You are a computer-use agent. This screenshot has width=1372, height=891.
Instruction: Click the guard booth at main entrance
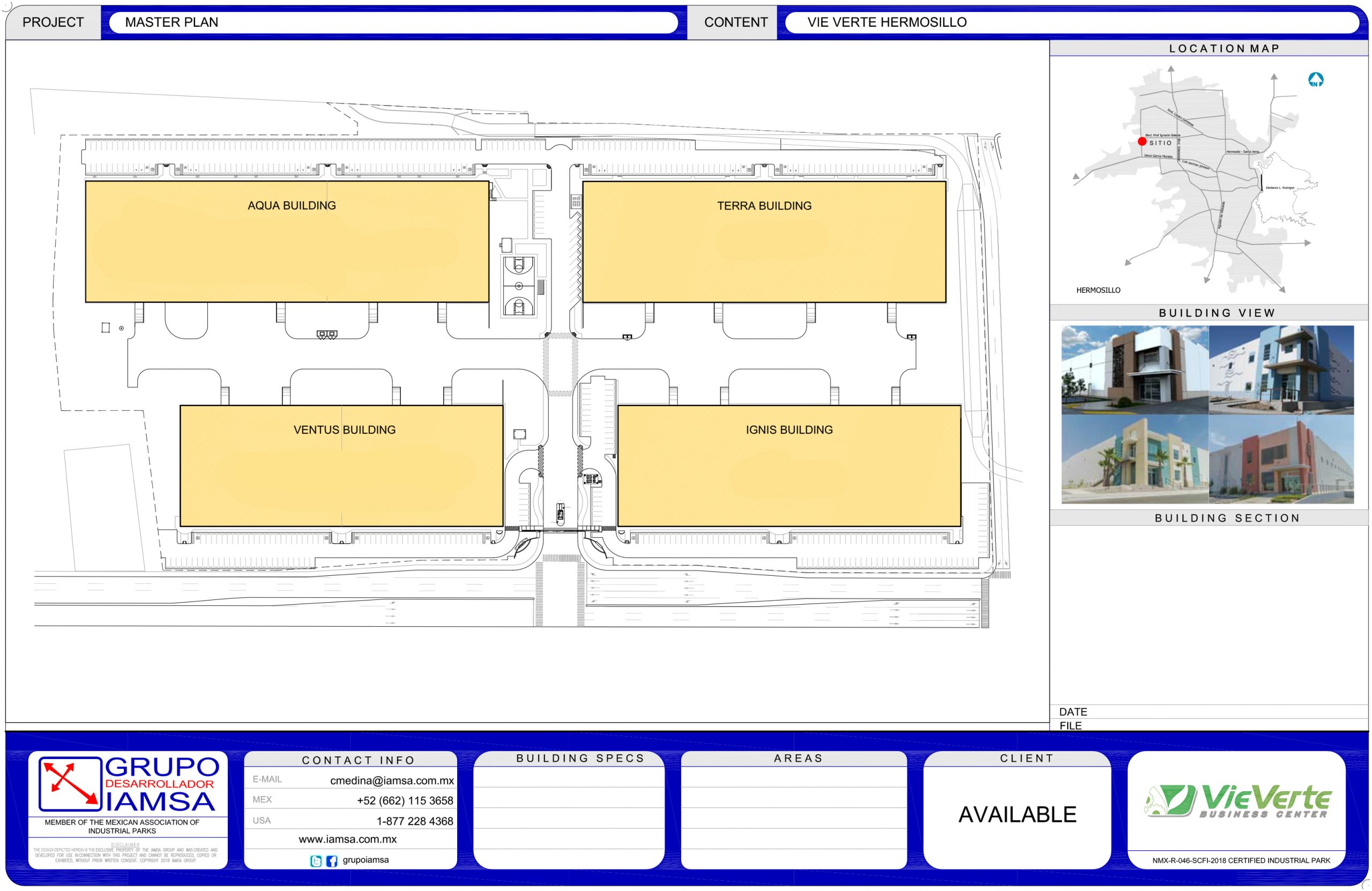[x=561, y=513]
